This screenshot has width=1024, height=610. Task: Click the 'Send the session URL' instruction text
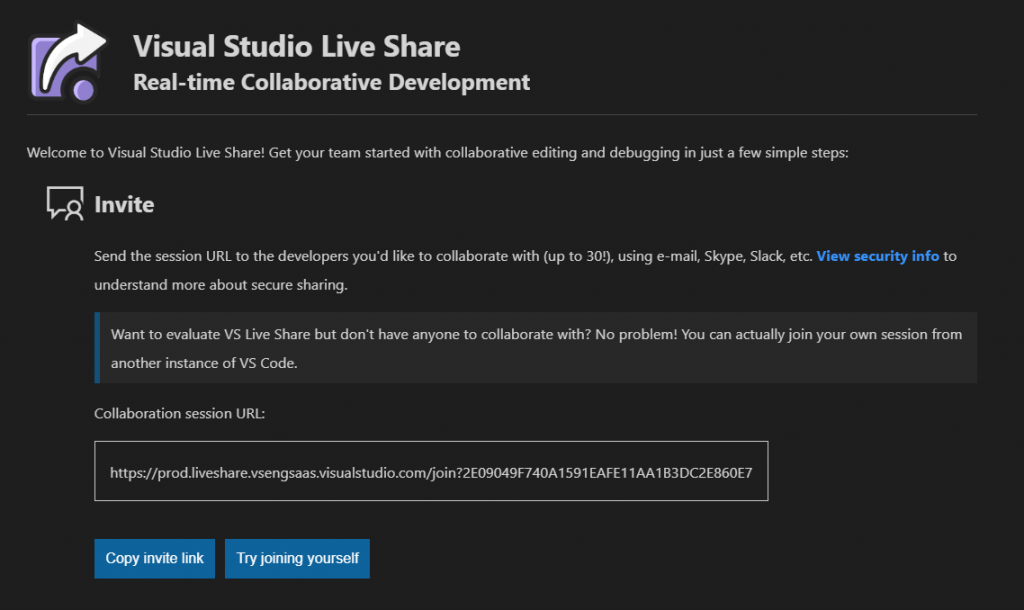tap(526, 270)
